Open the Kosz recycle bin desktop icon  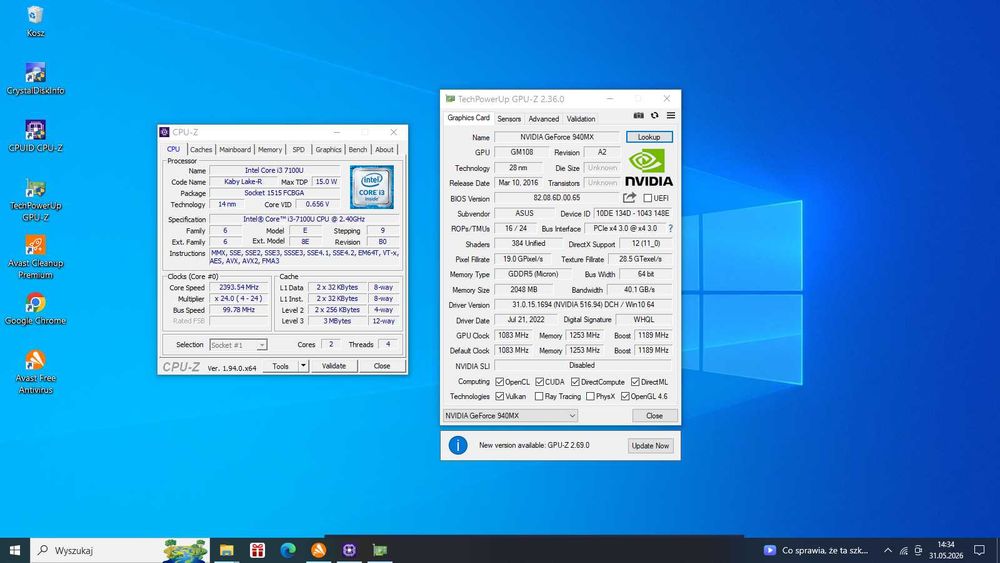tap(35, 20)
